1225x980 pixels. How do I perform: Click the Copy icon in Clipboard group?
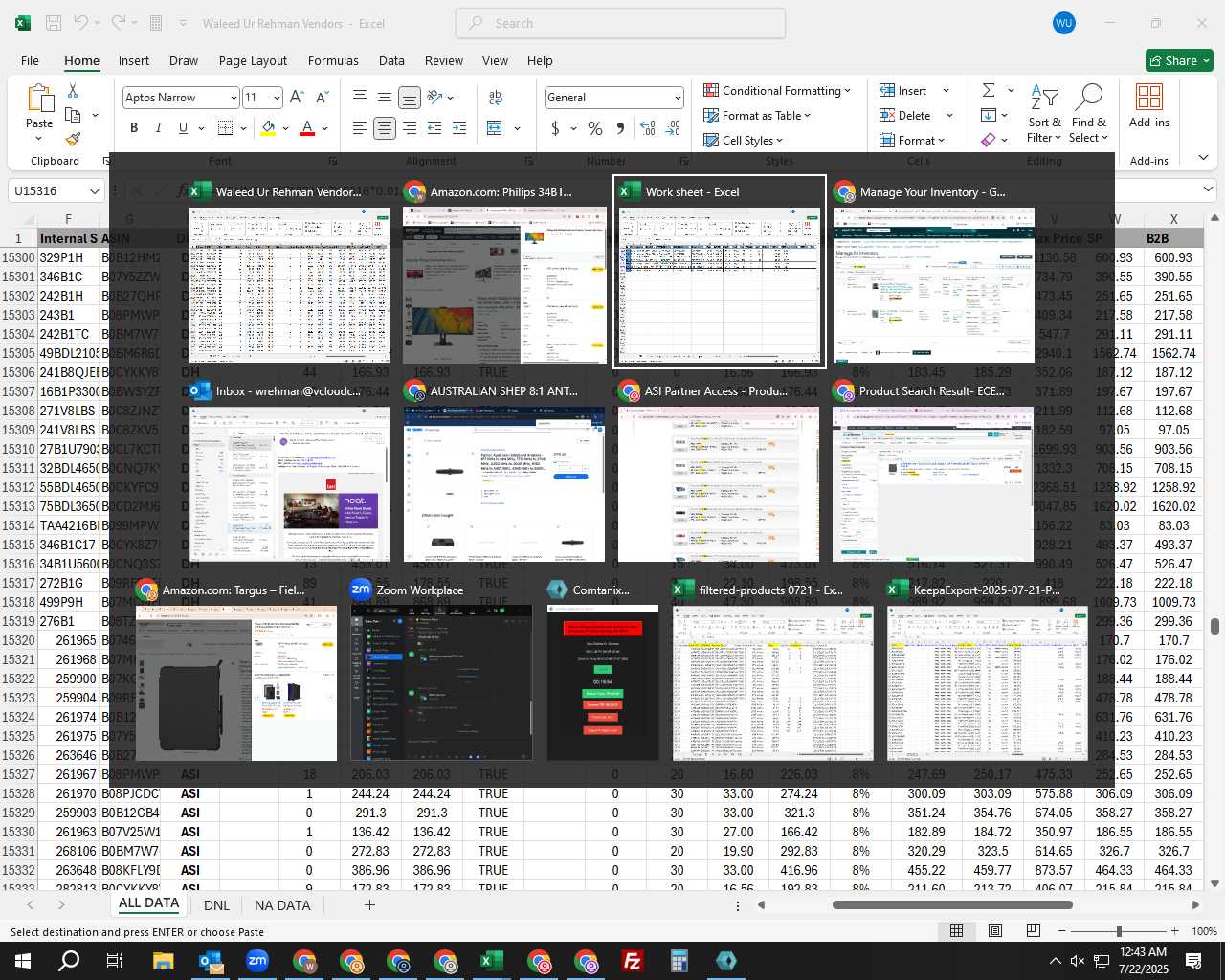73,115
